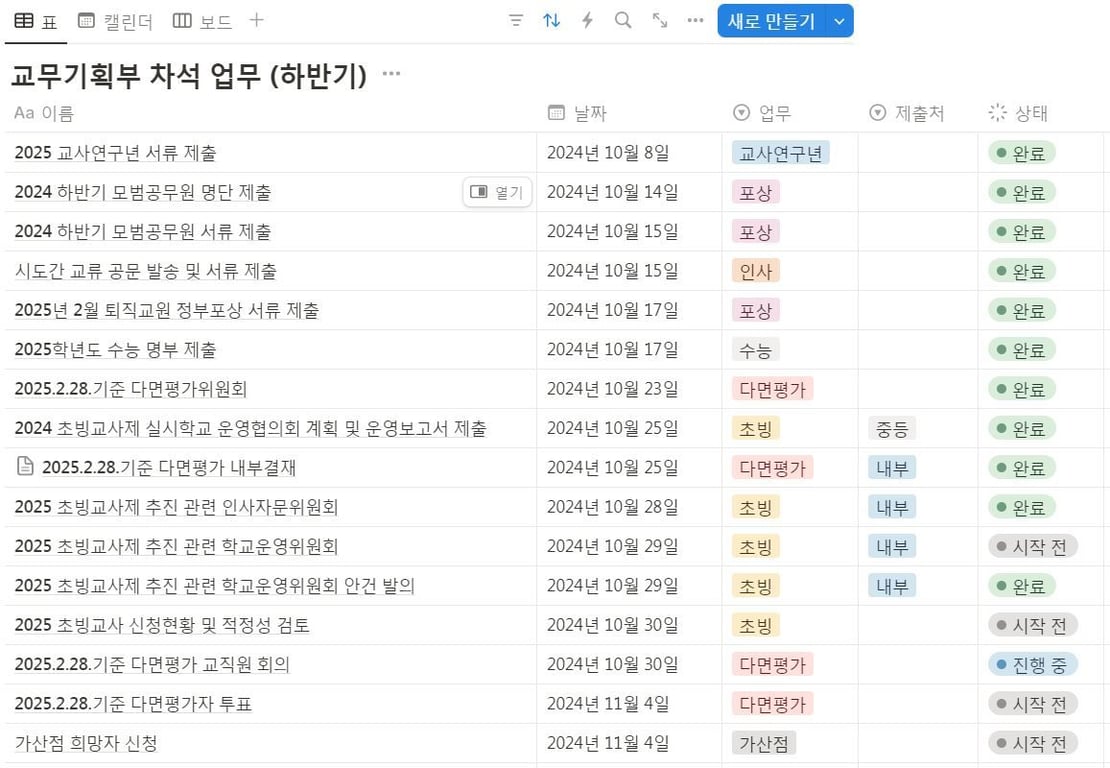Click 시작 전 status of 가산점 희망자 신청 row

[x=1033, y=743]
